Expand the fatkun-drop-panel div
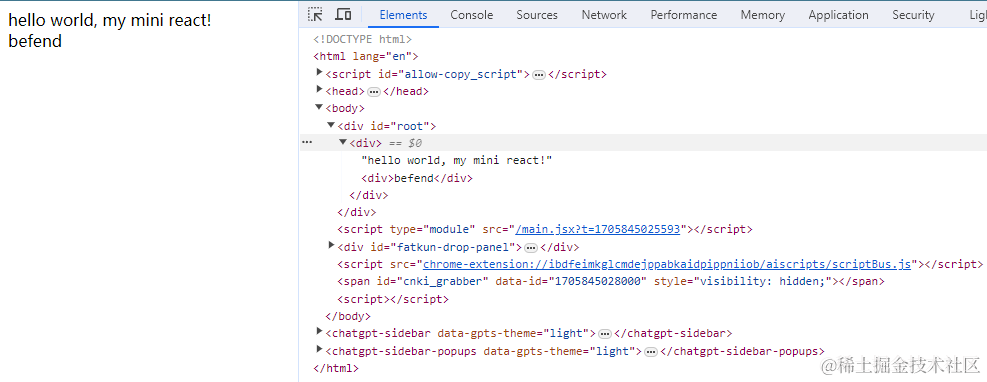987x382 pixels. (331, 245)
